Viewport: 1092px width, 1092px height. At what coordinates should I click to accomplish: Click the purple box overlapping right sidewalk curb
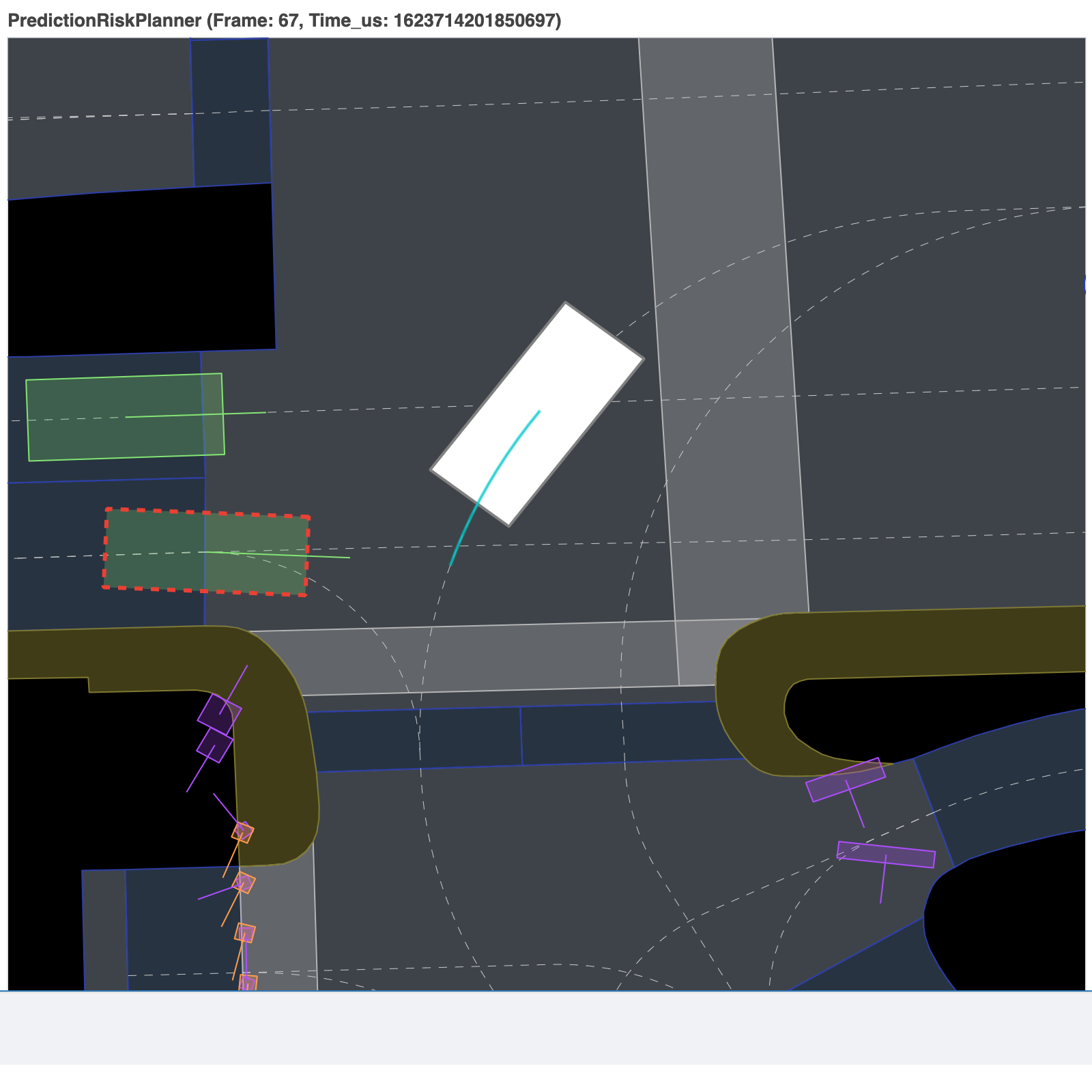pos(845,779)
